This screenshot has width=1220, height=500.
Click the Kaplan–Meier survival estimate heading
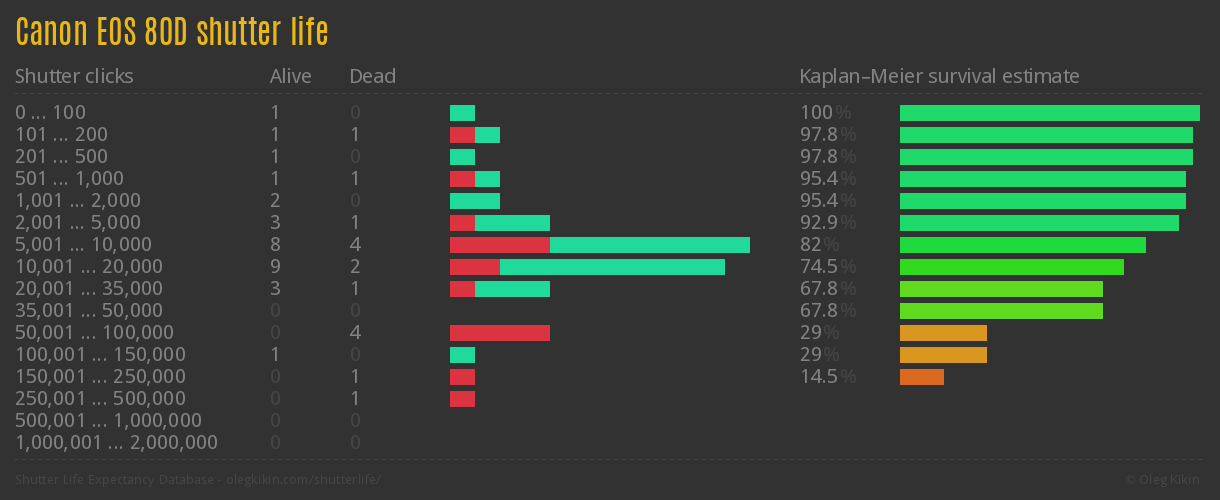[x=939, y=76]
